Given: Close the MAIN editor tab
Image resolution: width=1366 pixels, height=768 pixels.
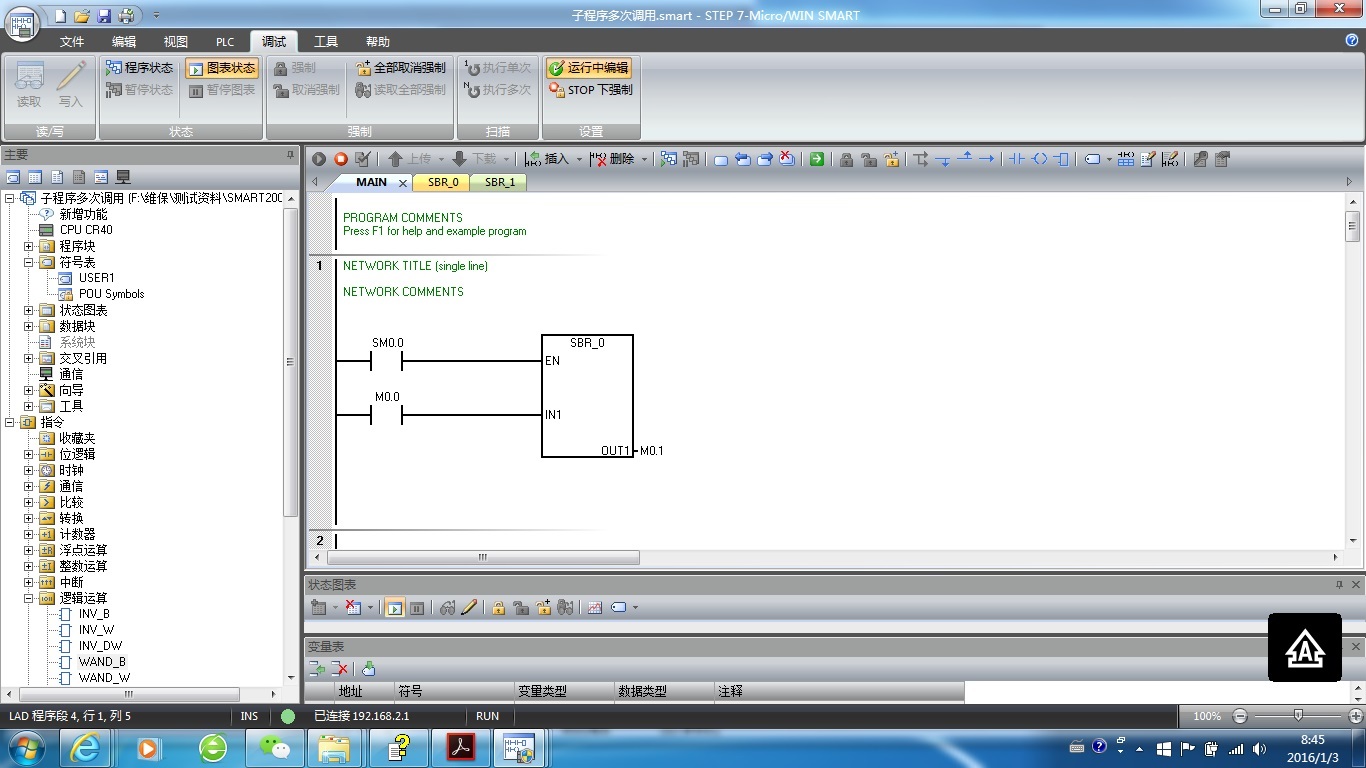Looking at the screenshot, I should coord(403,183).
